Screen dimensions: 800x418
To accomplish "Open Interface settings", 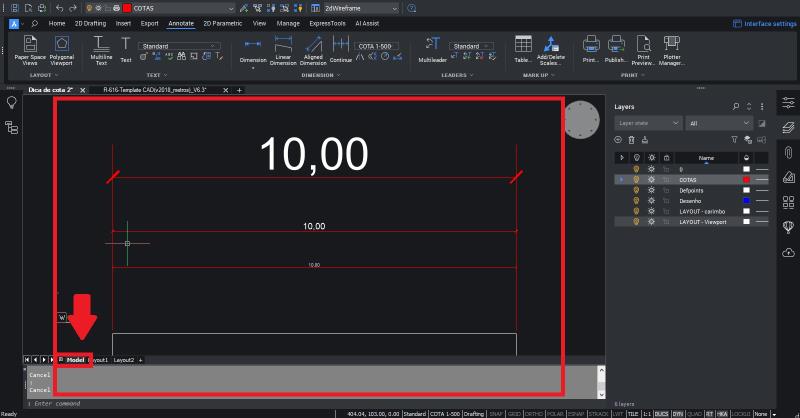I will pyautogui.click(x=764, y=22).
